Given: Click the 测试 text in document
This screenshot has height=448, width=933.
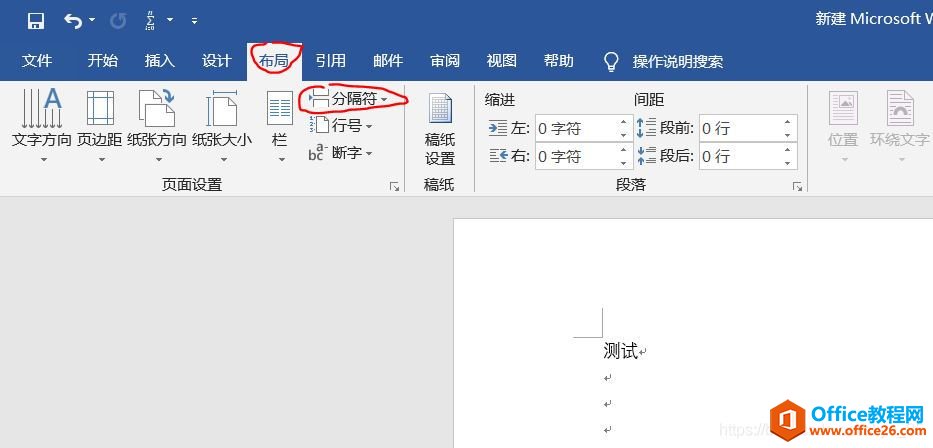Looking at the screenshot, I should pyautogui.click(x=621, y=351).
